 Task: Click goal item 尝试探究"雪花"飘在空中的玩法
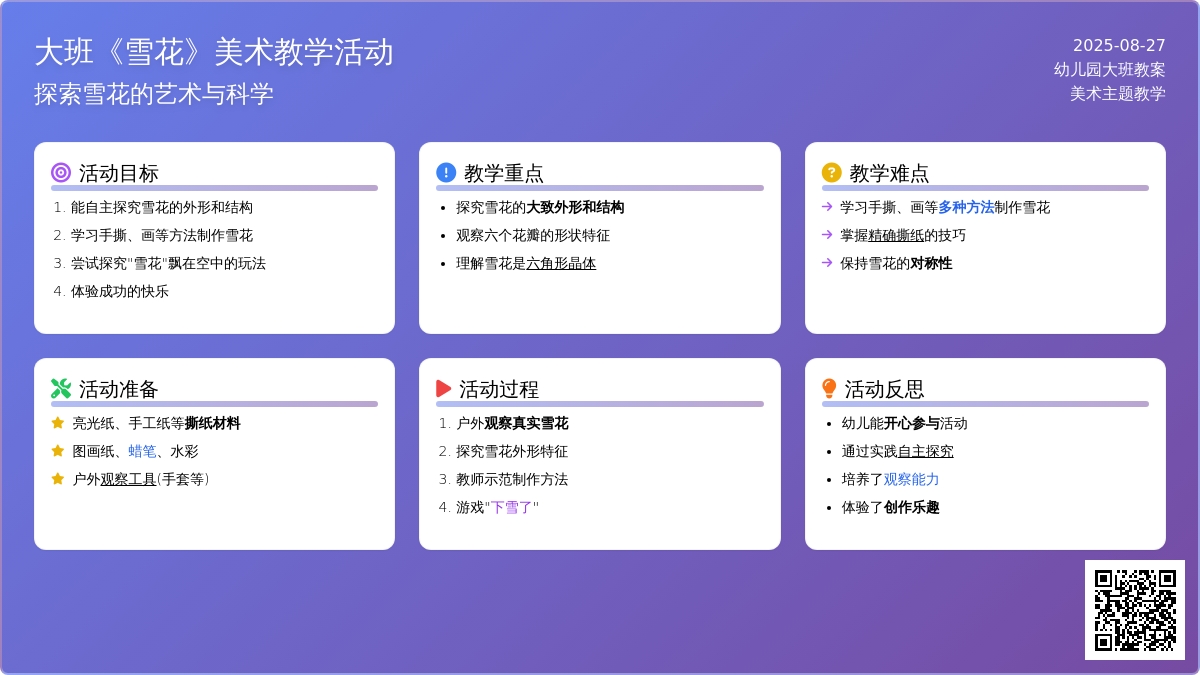click(x=168, y=263)
